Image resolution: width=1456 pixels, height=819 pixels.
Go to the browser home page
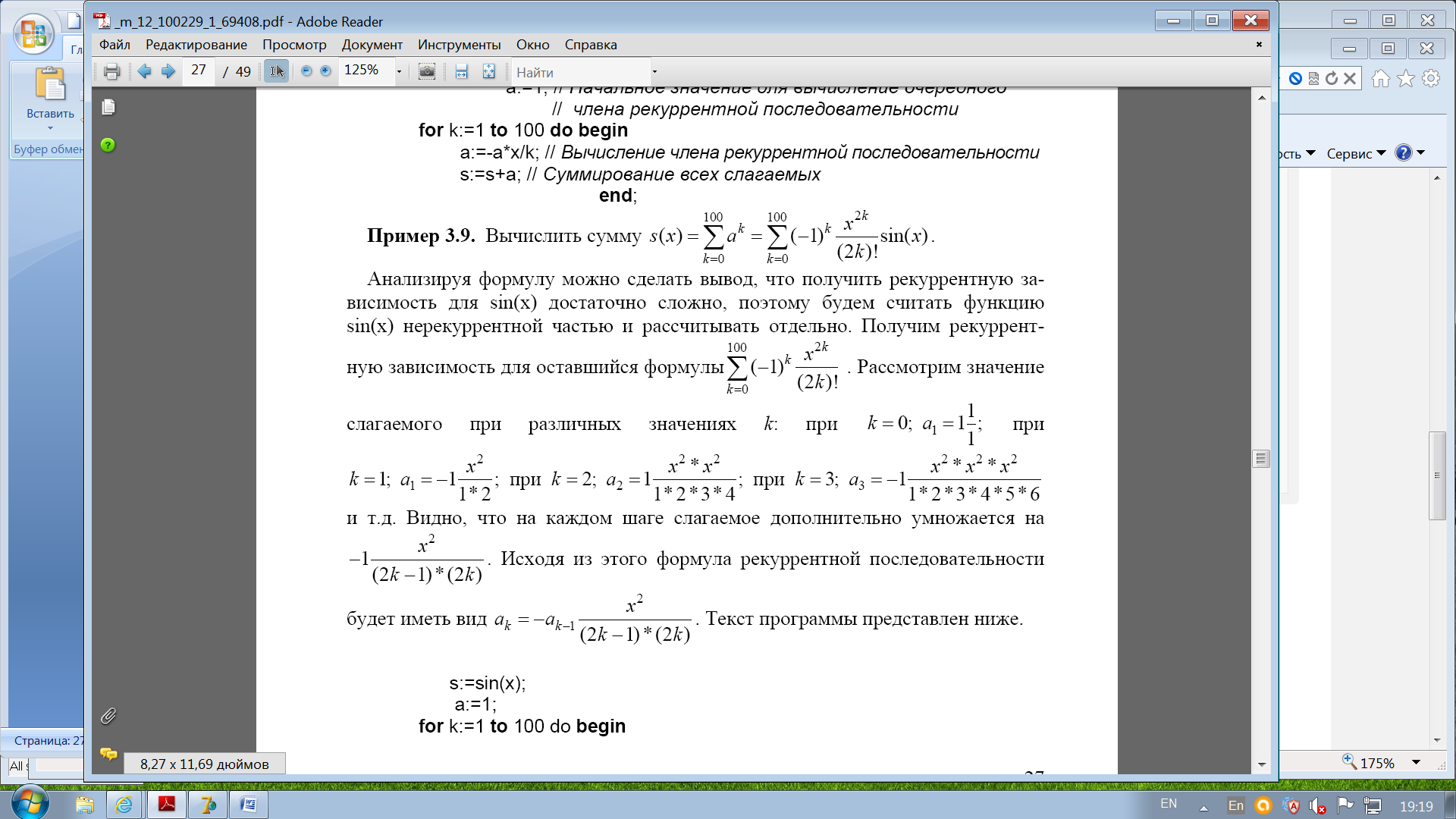[x=1381, y=78]
